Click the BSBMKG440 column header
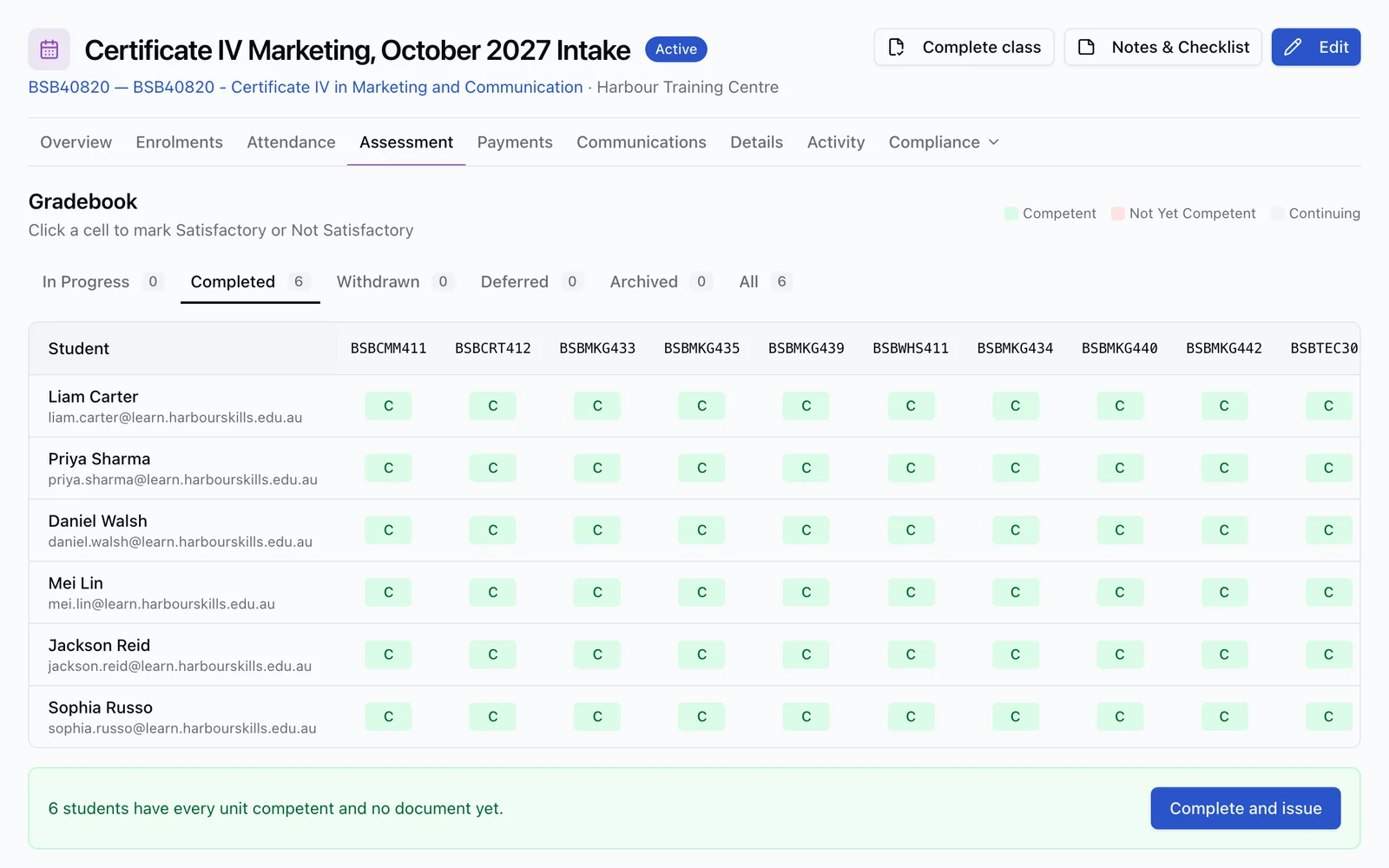The image size is (1389, 868). tap(1119, 348)
